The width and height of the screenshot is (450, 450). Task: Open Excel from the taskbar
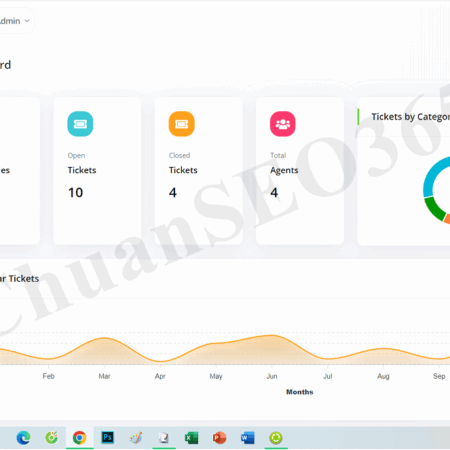point(191,438)
